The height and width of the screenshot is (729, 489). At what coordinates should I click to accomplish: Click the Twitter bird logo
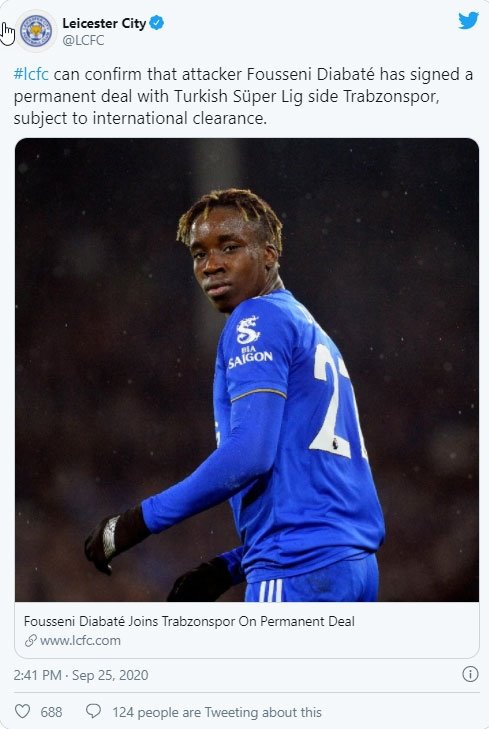click(x=468, y=20)
